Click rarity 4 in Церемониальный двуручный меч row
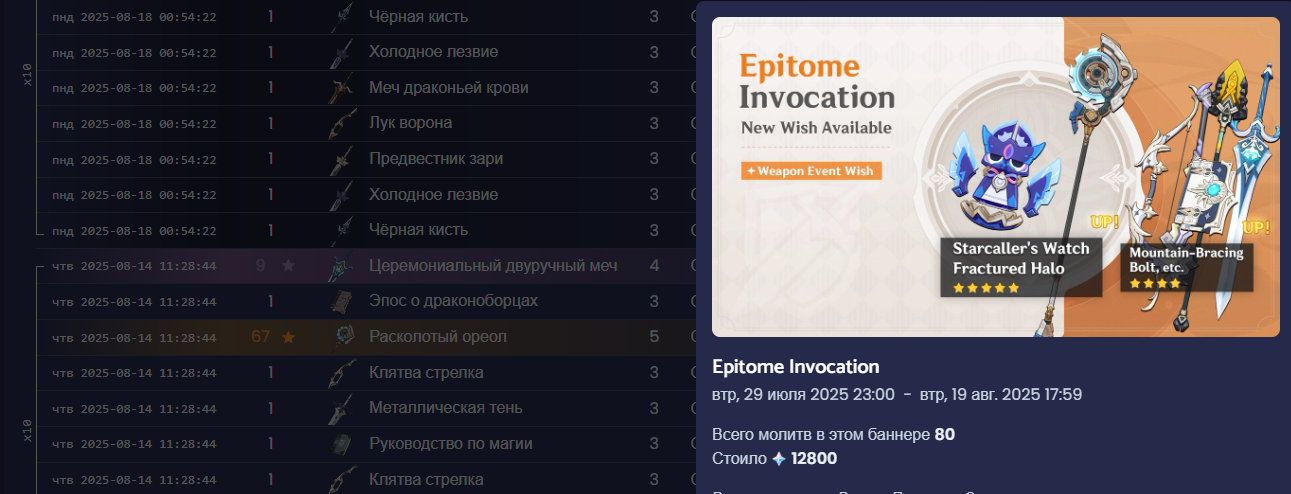Screen dimensions: 1291x494 [x=654, y=266]
